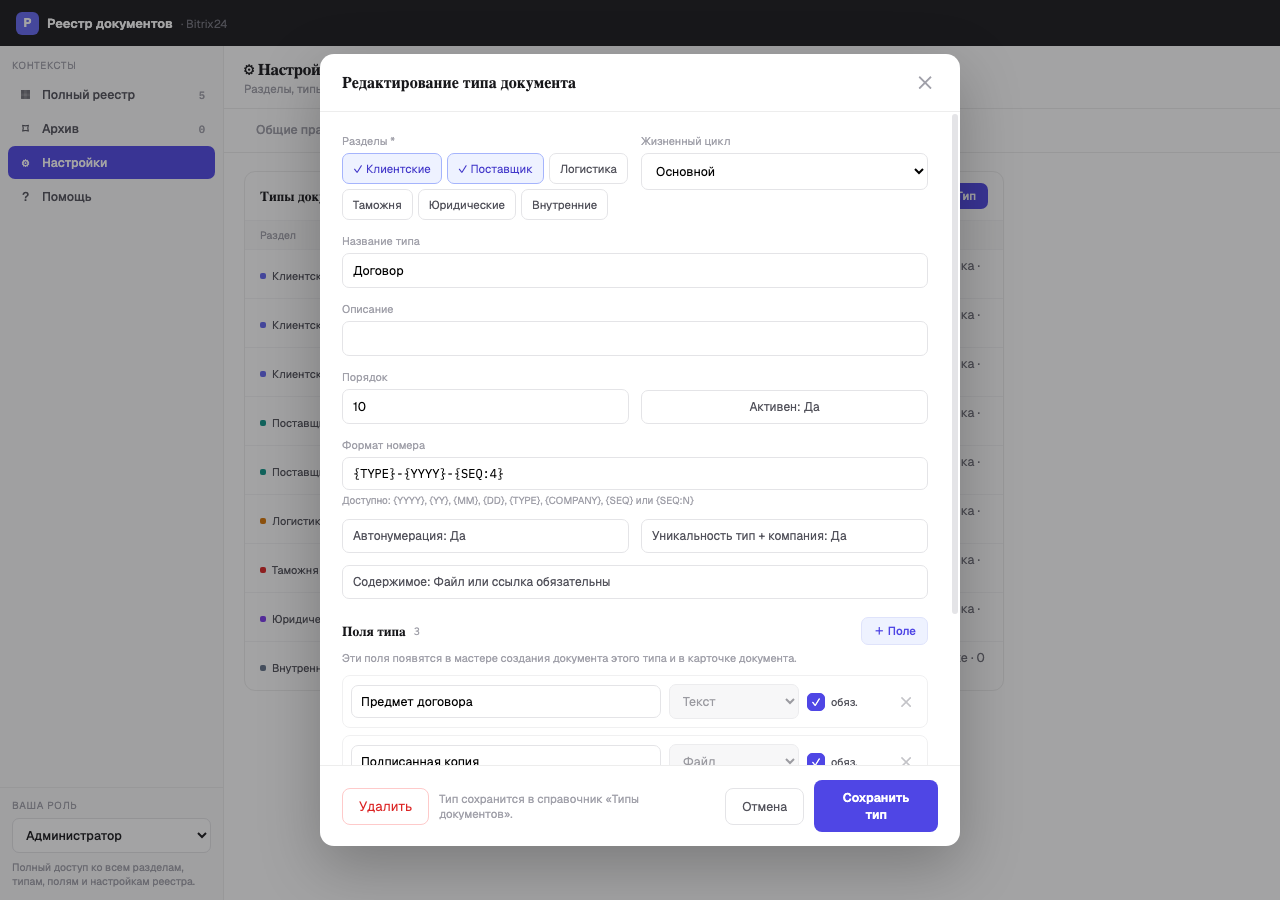Toggle Уникальность тип + компания

(784, 536)
